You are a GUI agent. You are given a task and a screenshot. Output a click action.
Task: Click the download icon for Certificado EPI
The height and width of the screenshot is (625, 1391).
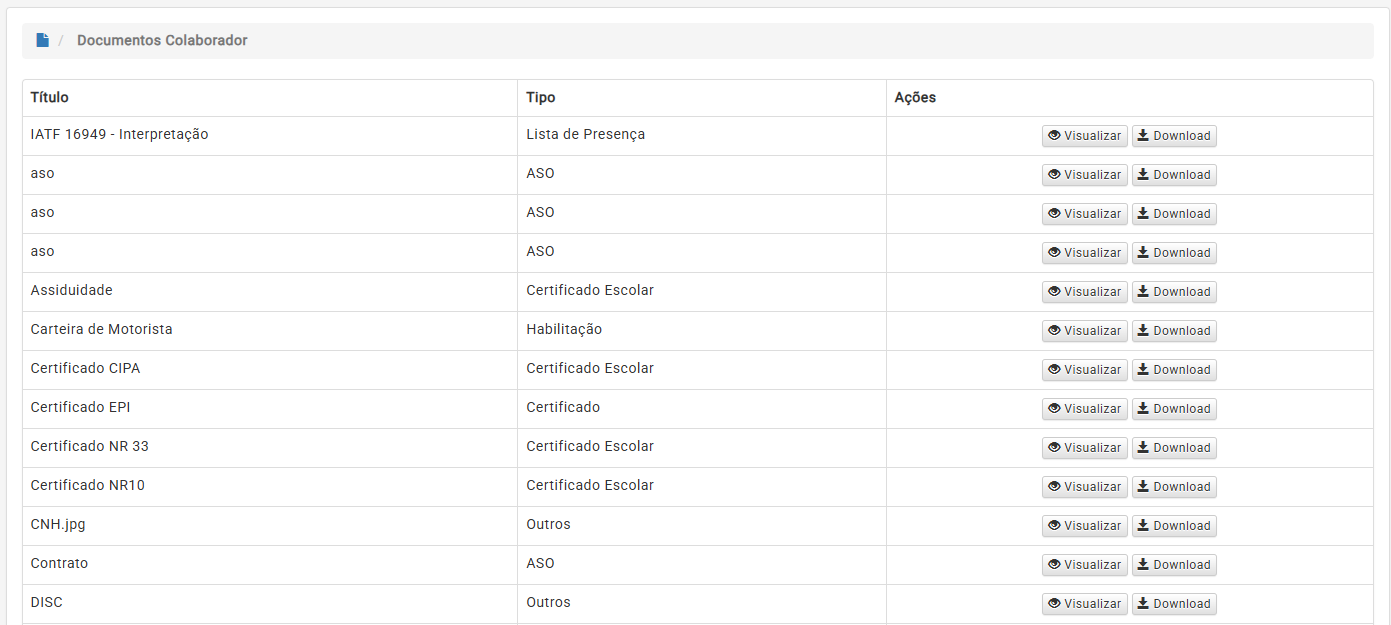(1143, 409)
